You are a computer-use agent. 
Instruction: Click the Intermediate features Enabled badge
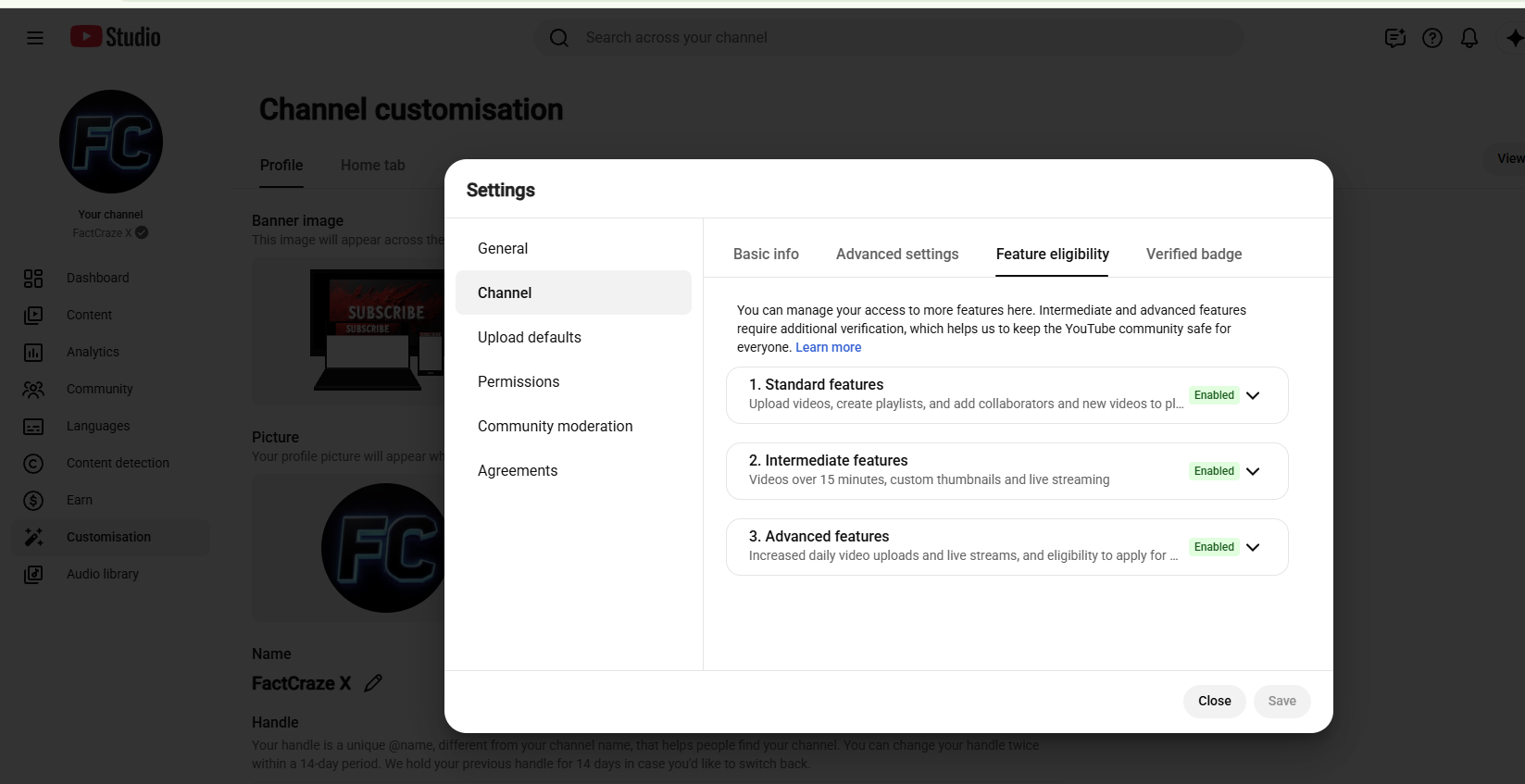1214,471
